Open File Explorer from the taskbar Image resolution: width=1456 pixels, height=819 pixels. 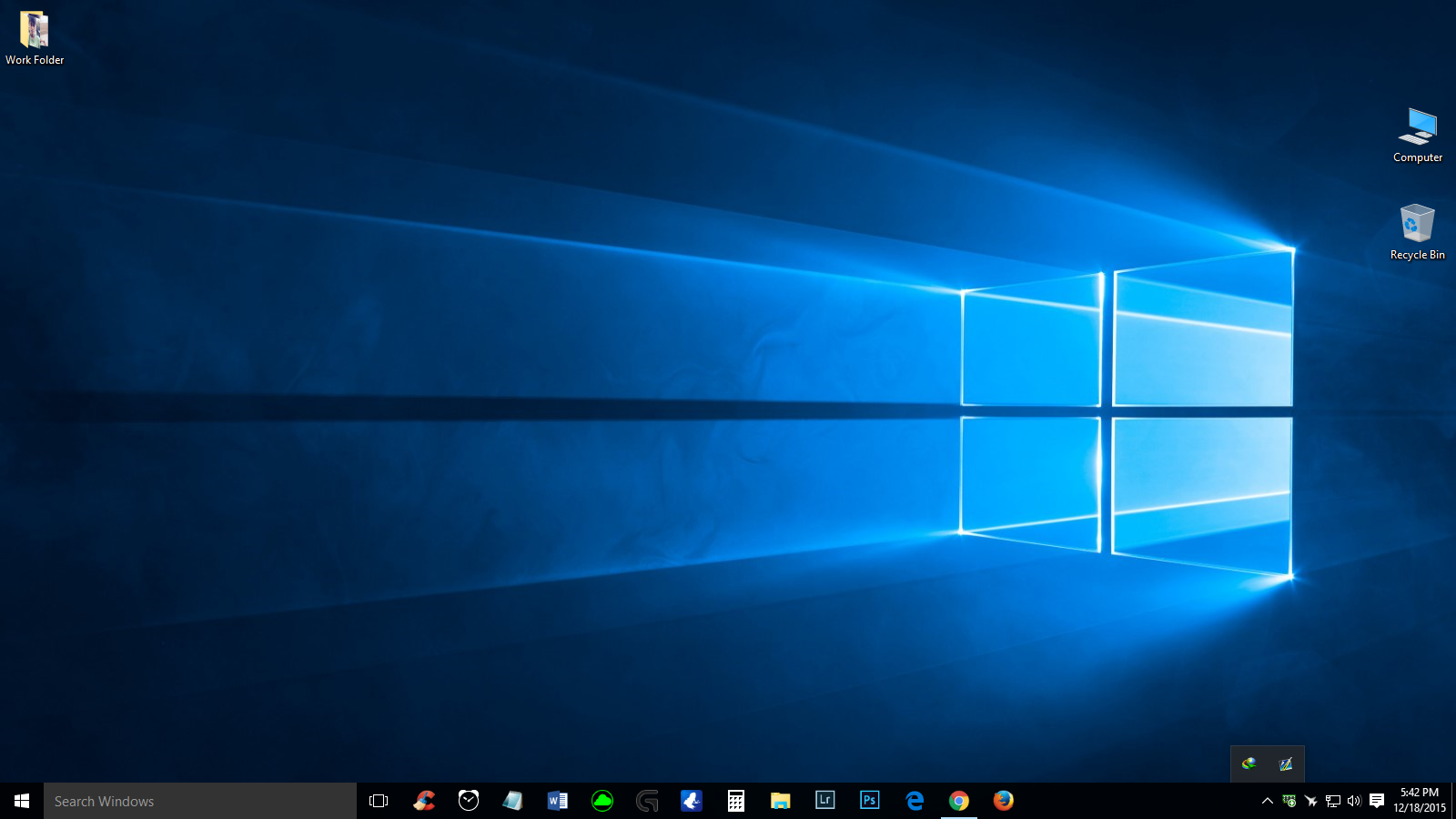click(x=781, y=801)
